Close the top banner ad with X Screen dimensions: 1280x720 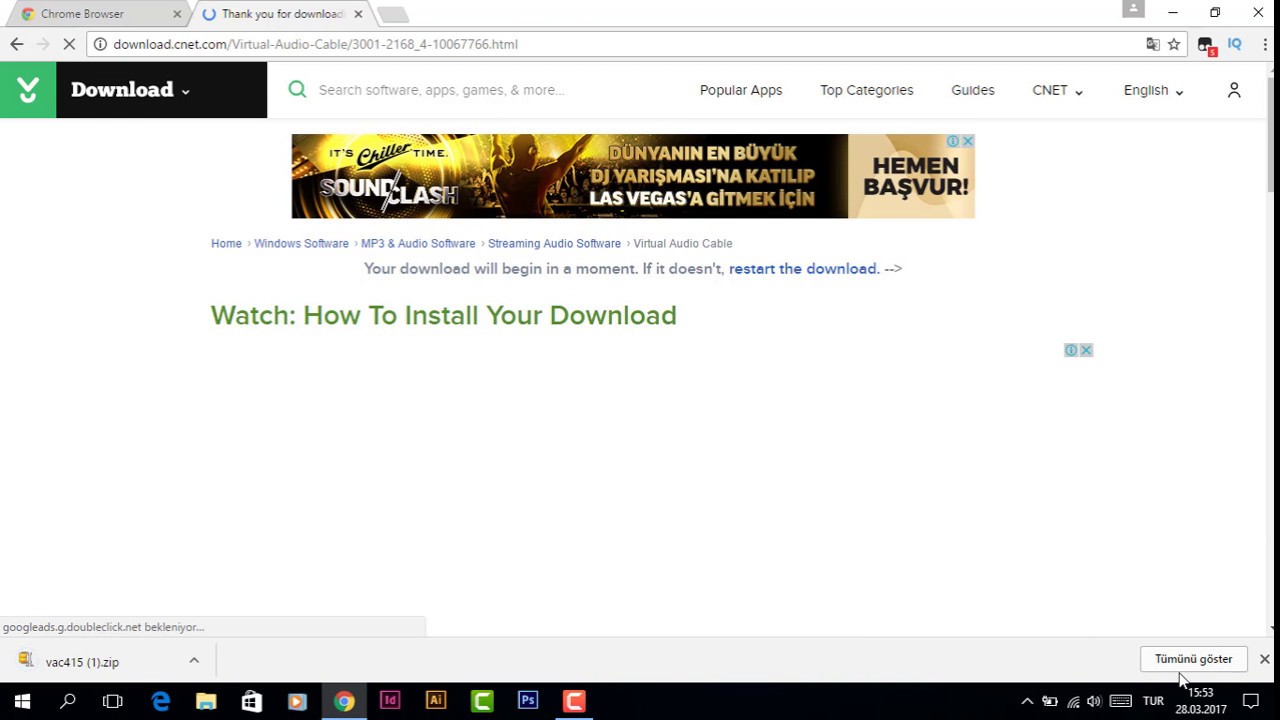(967, 141)
